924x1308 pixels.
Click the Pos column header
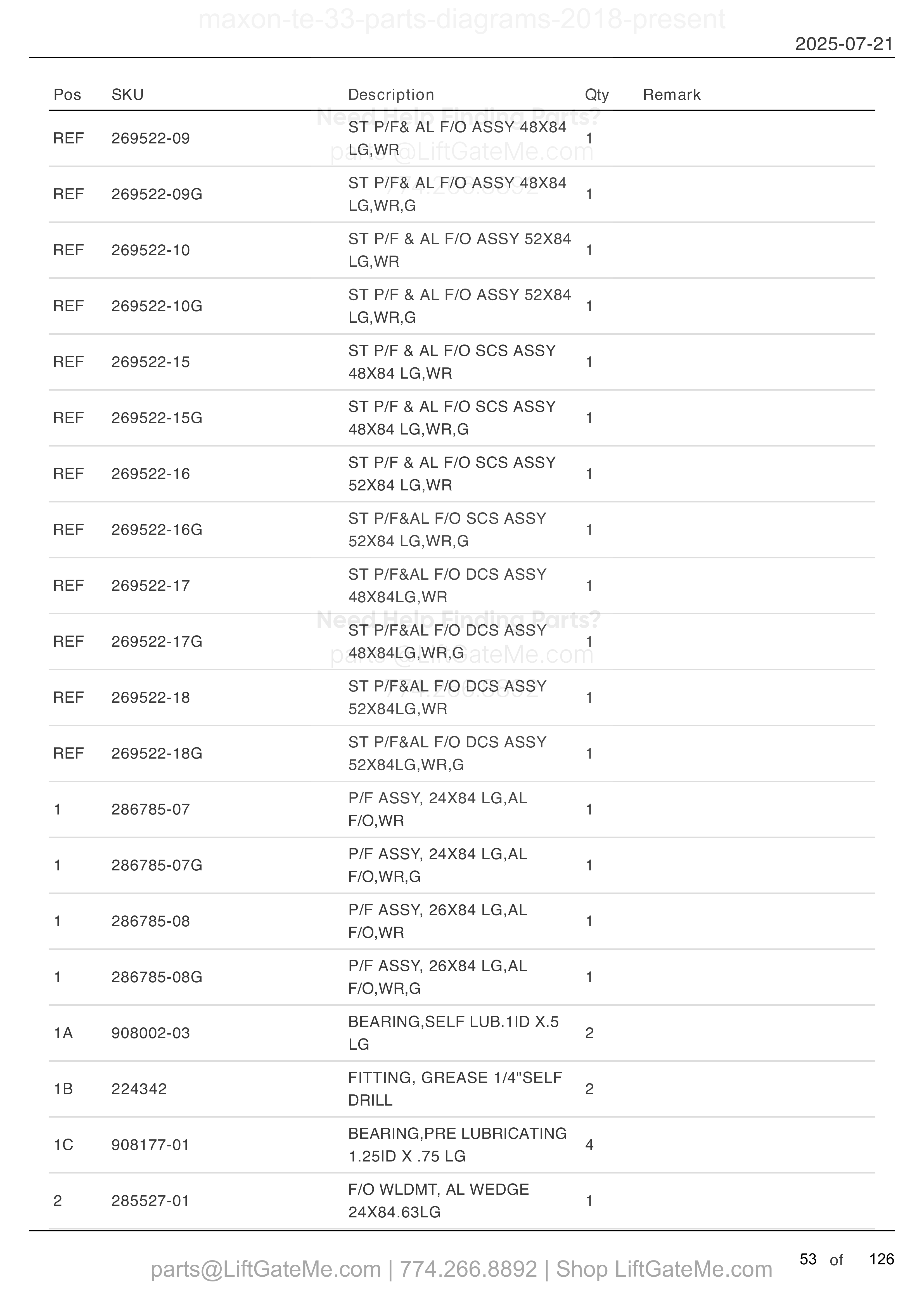[67, 95]
